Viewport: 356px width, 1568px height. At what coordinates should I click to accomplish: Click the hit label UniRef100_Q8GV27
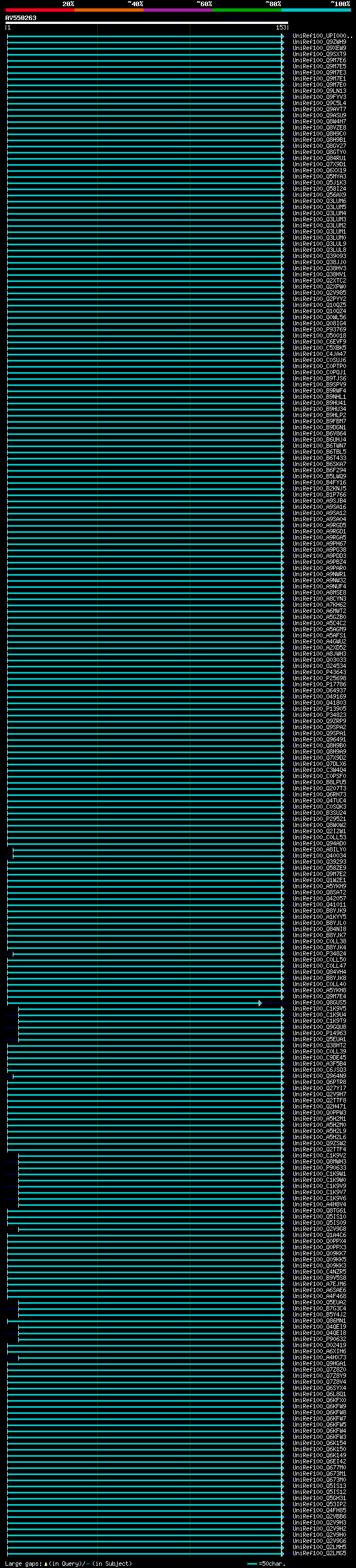click(319, 146)
